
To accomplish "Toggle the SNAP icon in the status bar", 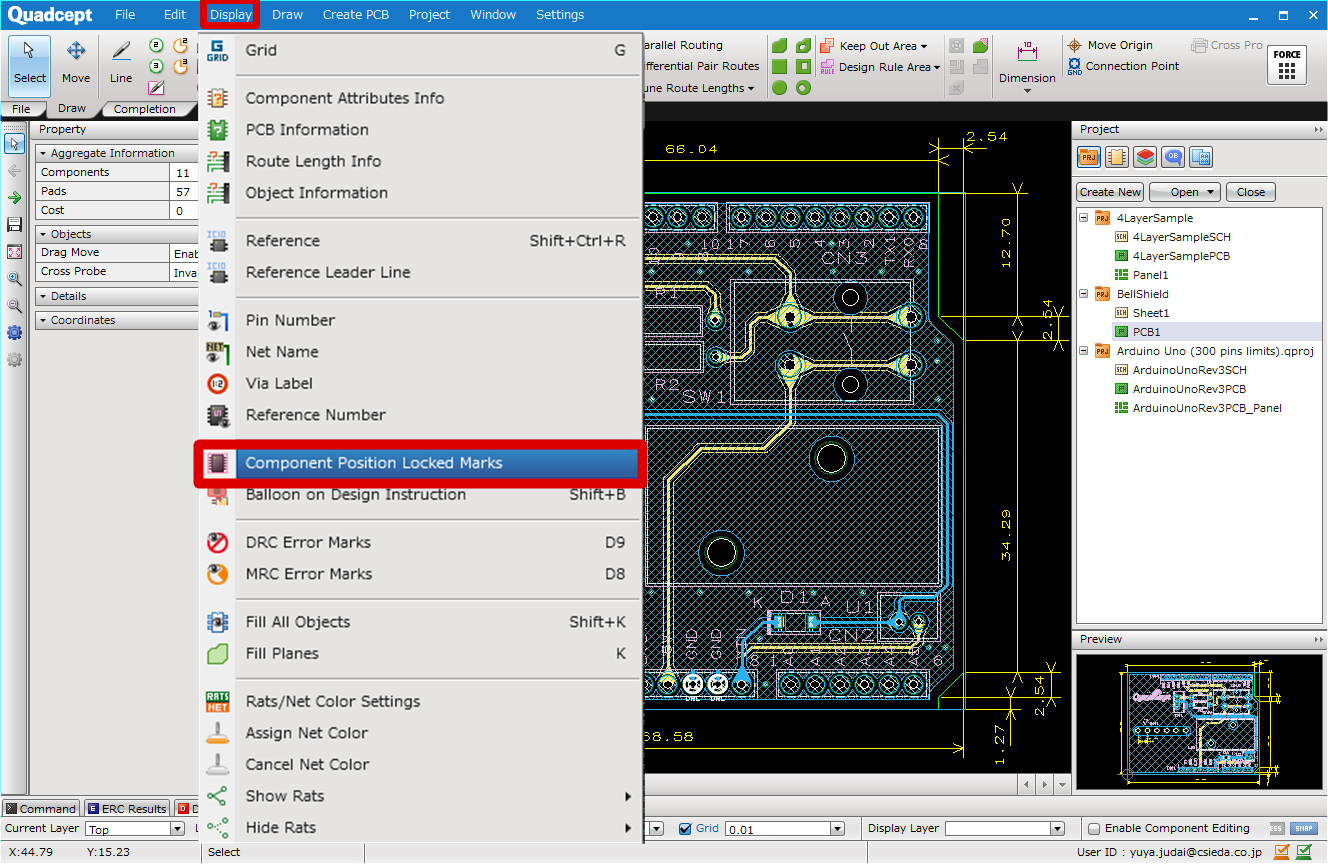I will click(1303, 829).
